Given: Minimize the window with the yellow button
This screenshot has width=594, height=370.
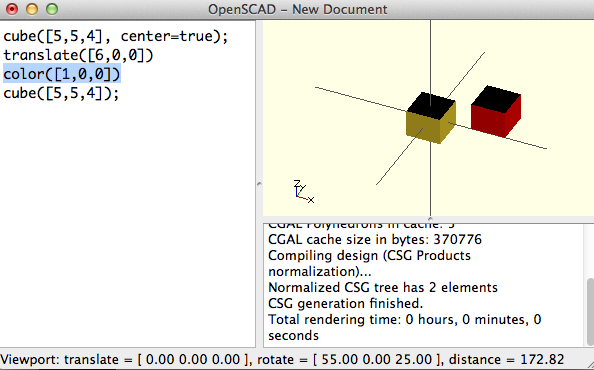Looking at the screenshot, I should 32,9.
